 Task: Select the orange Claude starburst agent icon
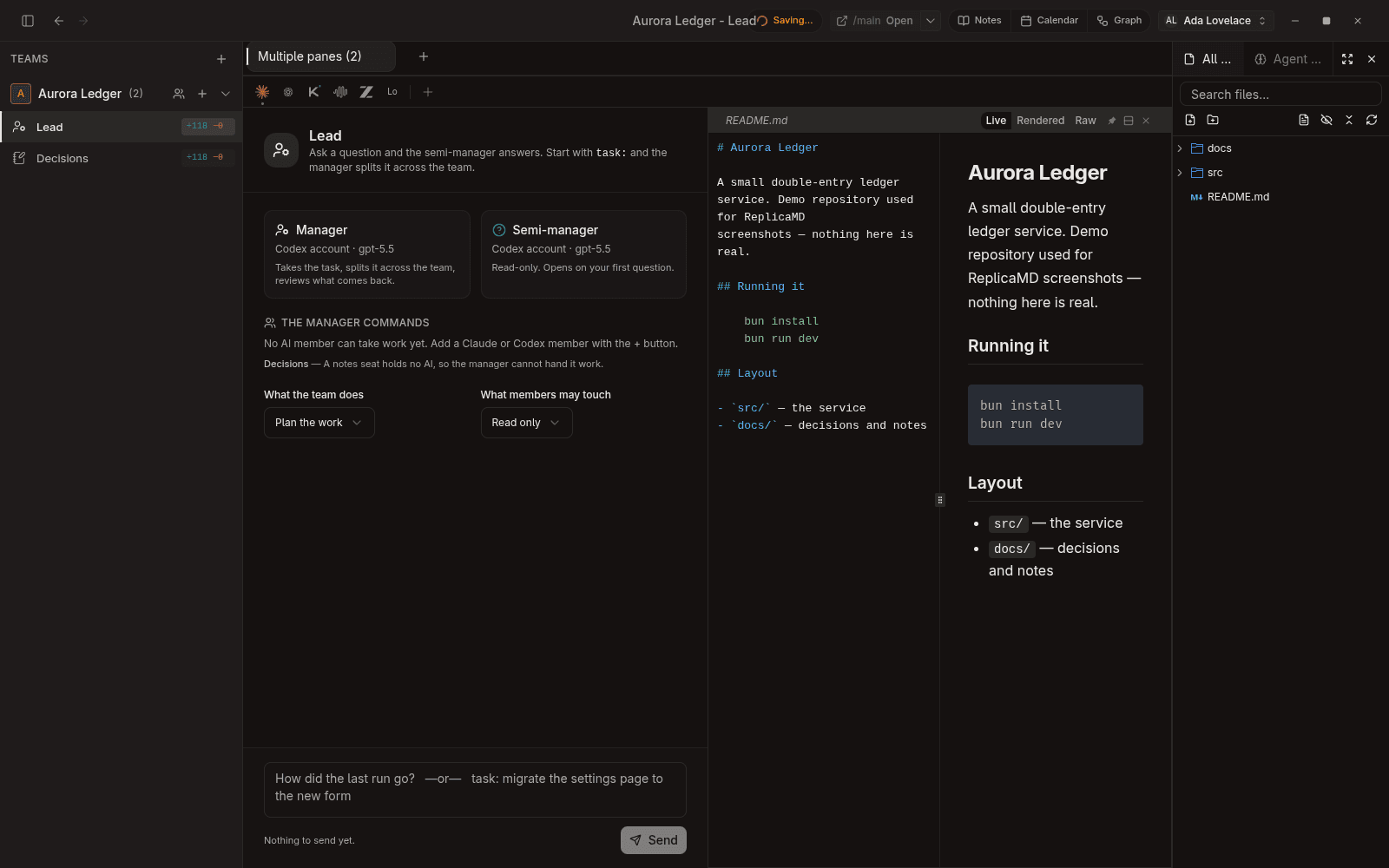point(262,92)
